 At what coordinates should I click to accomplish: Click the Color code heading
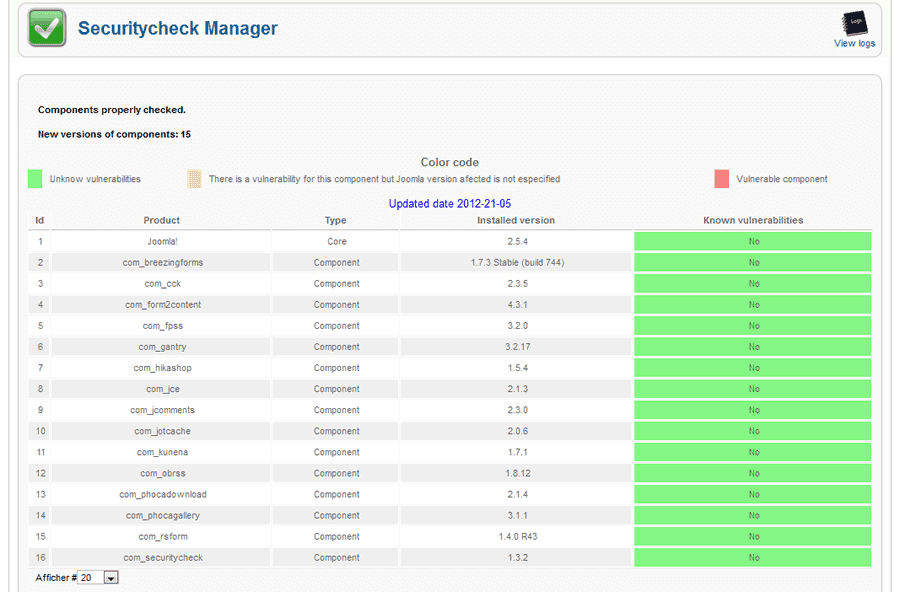449,162
